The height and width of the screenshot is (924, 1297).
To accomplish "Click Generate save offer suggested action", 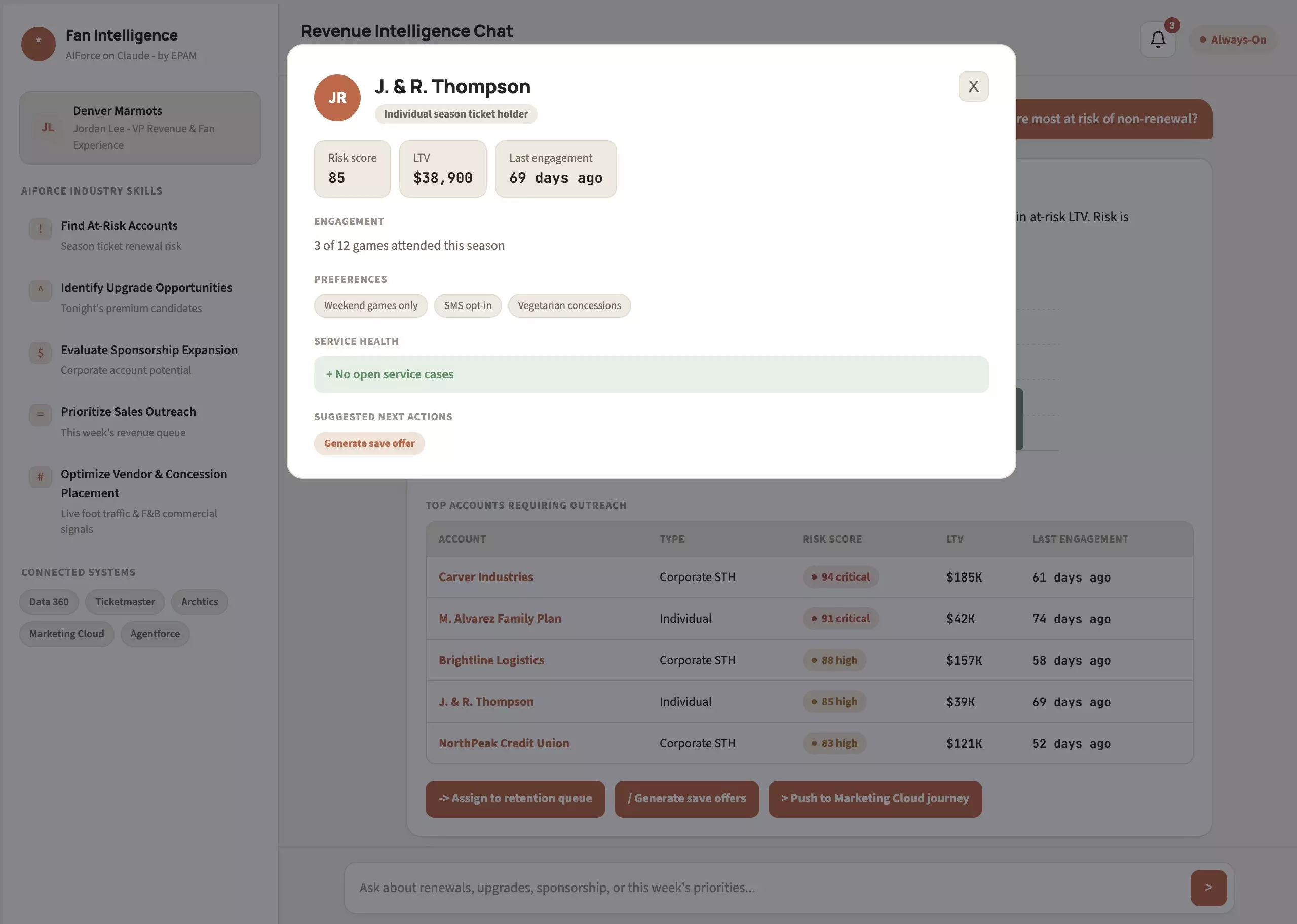I will (x=369, y=443).
